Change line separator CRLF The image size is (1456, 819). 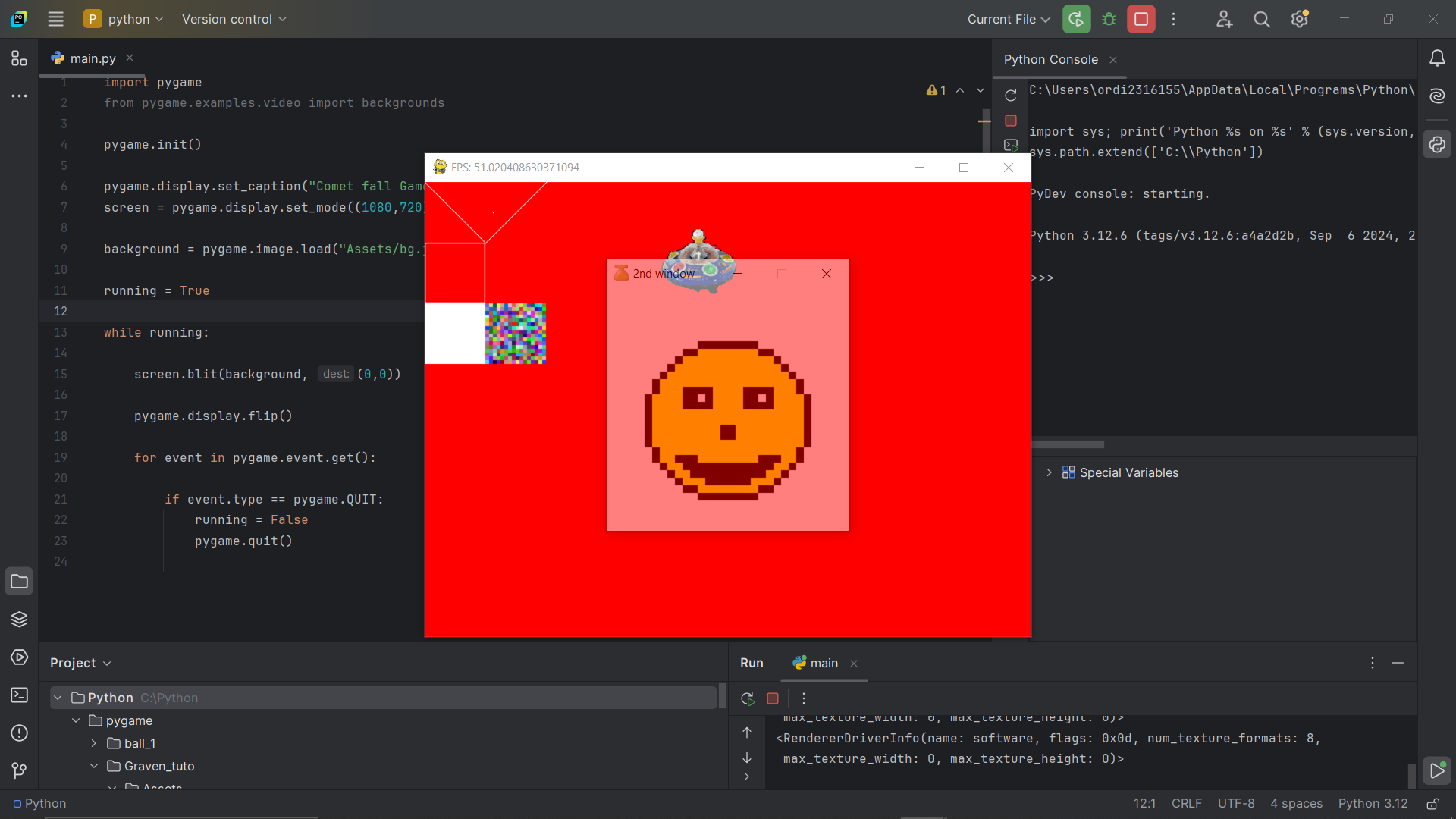point(1186,804)
